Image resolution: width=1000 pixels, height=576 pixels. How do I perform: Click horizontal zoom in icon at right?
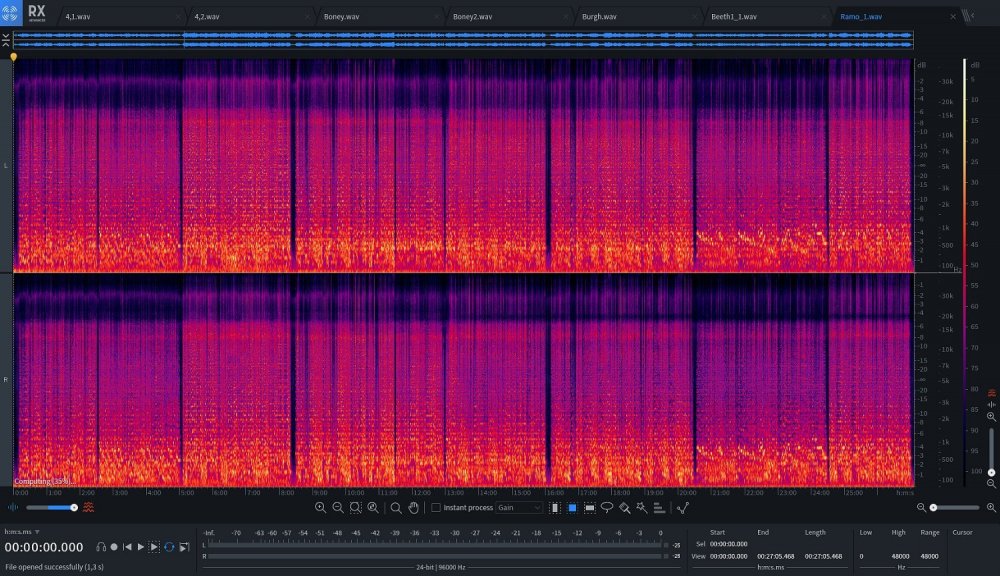pos(991,508)
